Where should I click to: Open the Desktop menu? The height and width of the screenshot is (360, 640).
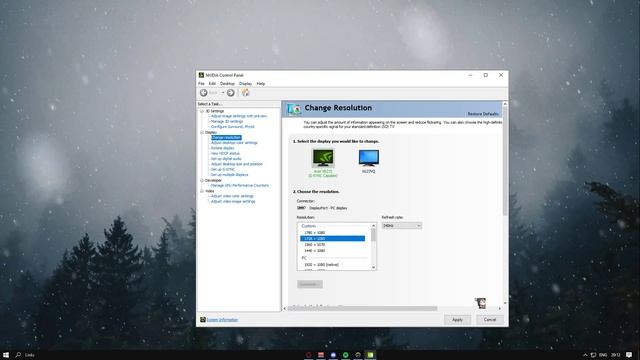point(227,84)
